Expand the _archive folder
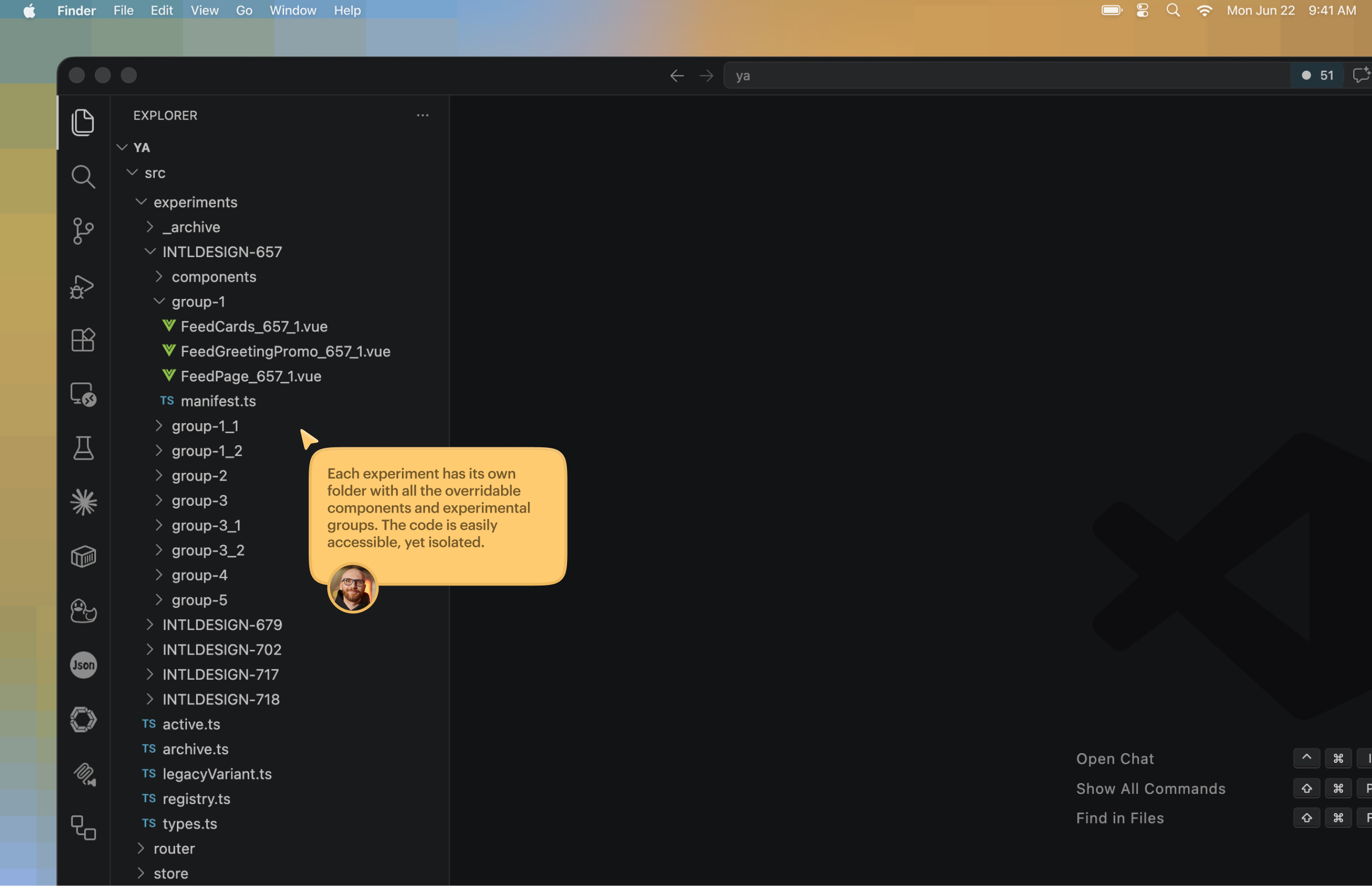The image size is (1372, 886). (191, 227)
